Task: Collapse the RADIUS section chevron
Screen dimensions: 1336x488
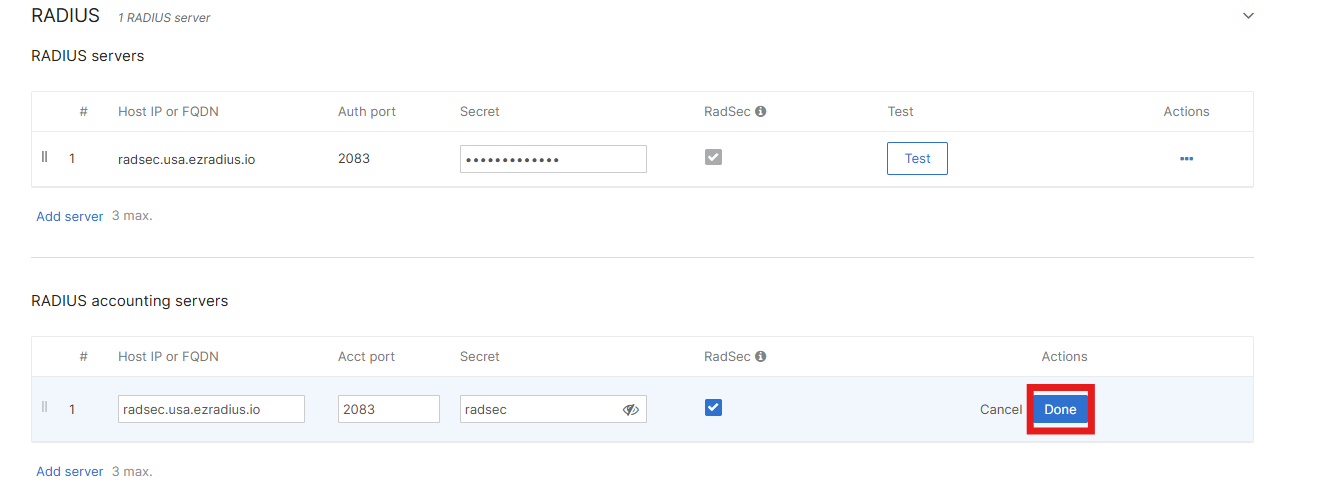Action: coord(1247,16)
